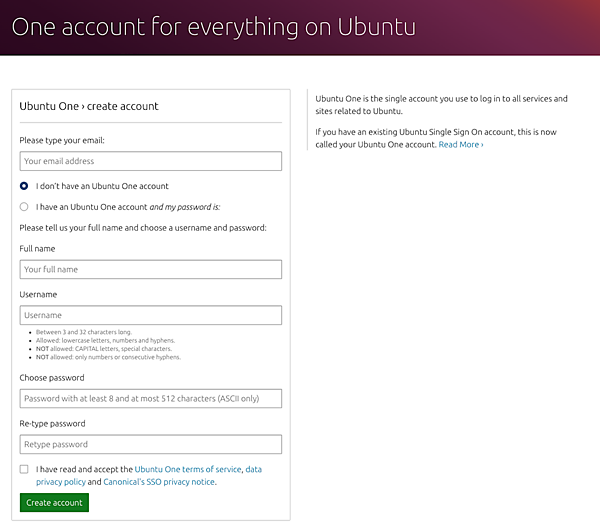The image size is (600, 531).
Task: Select "I don't have an Ubuntu One account" radio
Action: 24,186
